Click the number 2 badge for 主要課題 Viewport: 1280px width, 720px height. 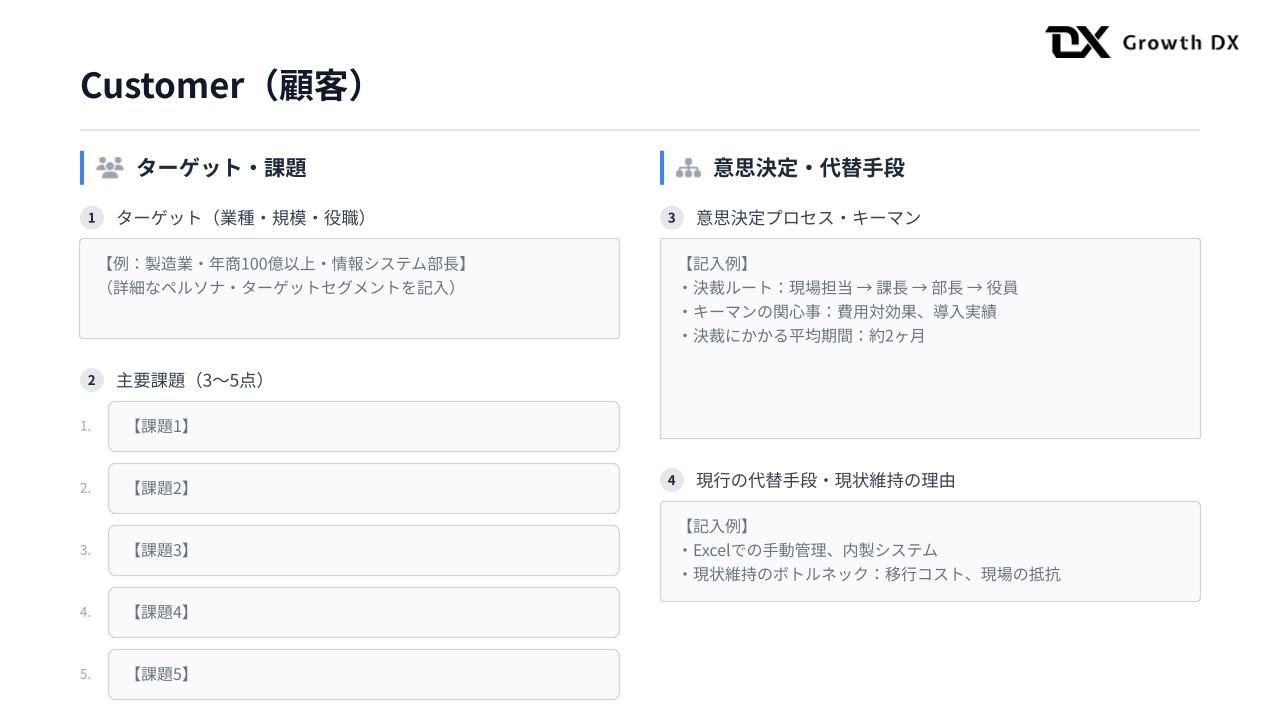92,380
